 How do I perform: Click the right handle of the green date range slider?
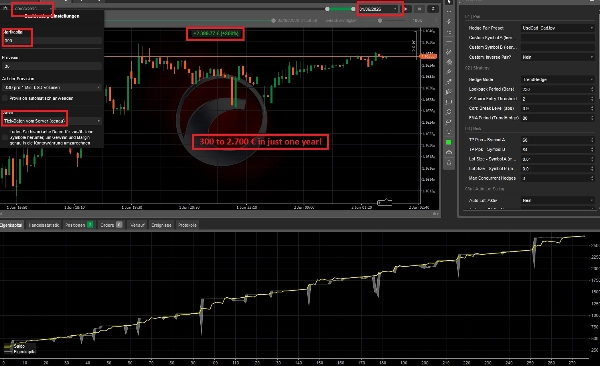tap(353, 9)
